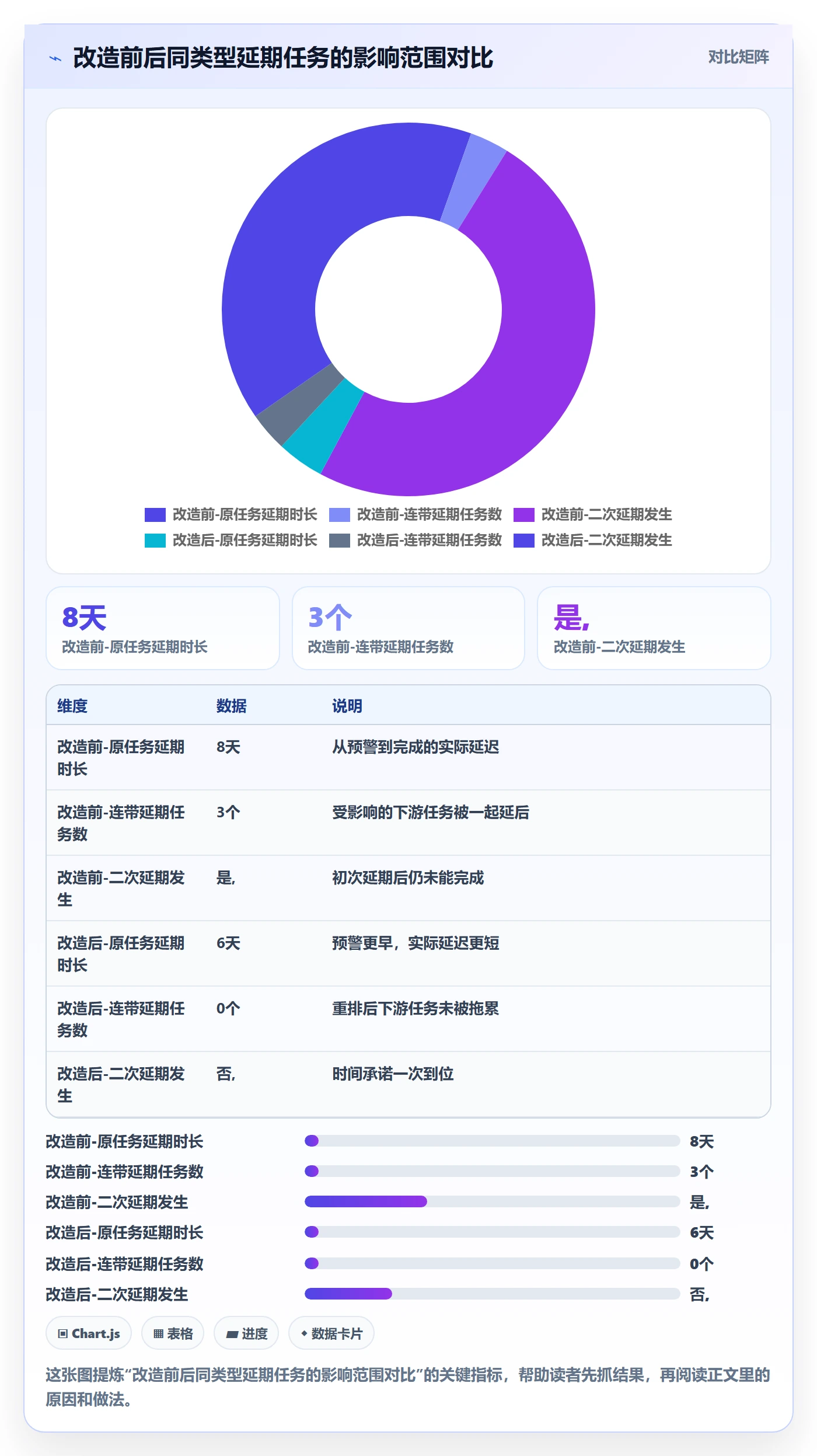Click the caption paragraph beginning 这张图提炼
This screenshot has width=817, height=1456.
[x=408, y=1387]
